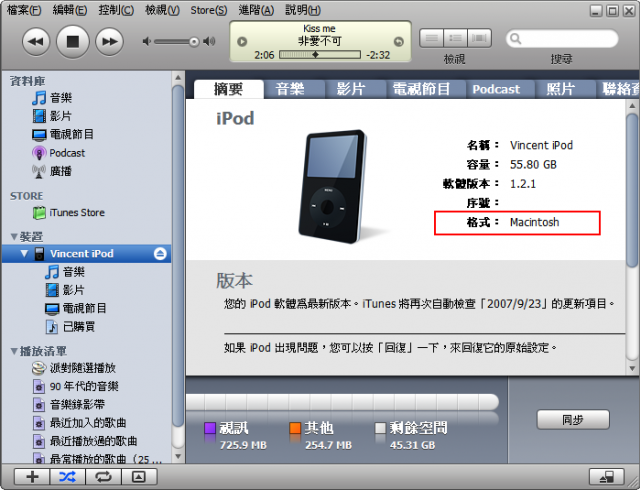The image size is (640, 490).
Task: Click the search input field
Action: tap(562, 39)
